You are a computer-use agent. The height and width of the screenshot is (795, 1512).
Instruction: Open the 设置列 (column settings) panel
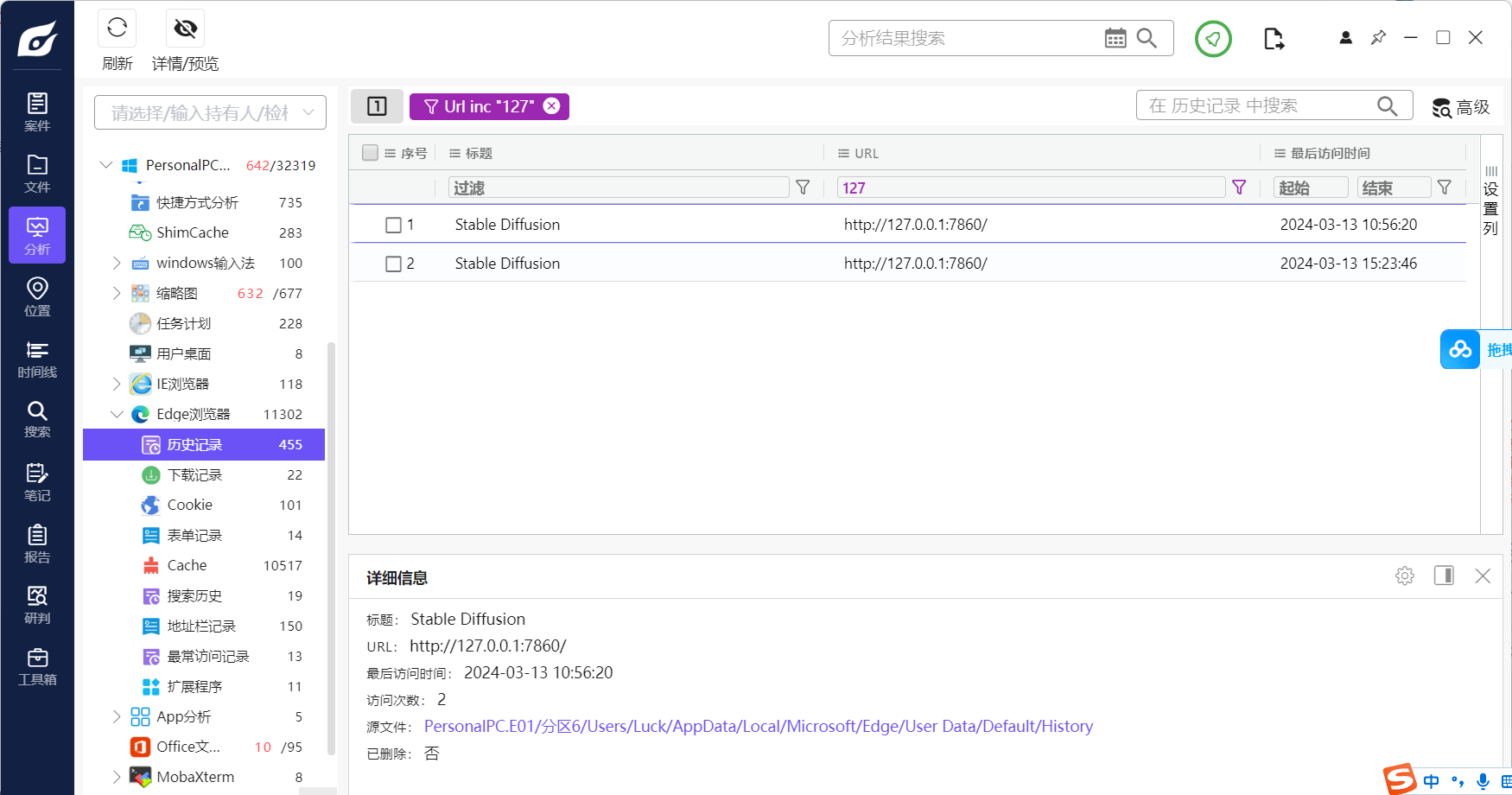[x=1491, y=201]
